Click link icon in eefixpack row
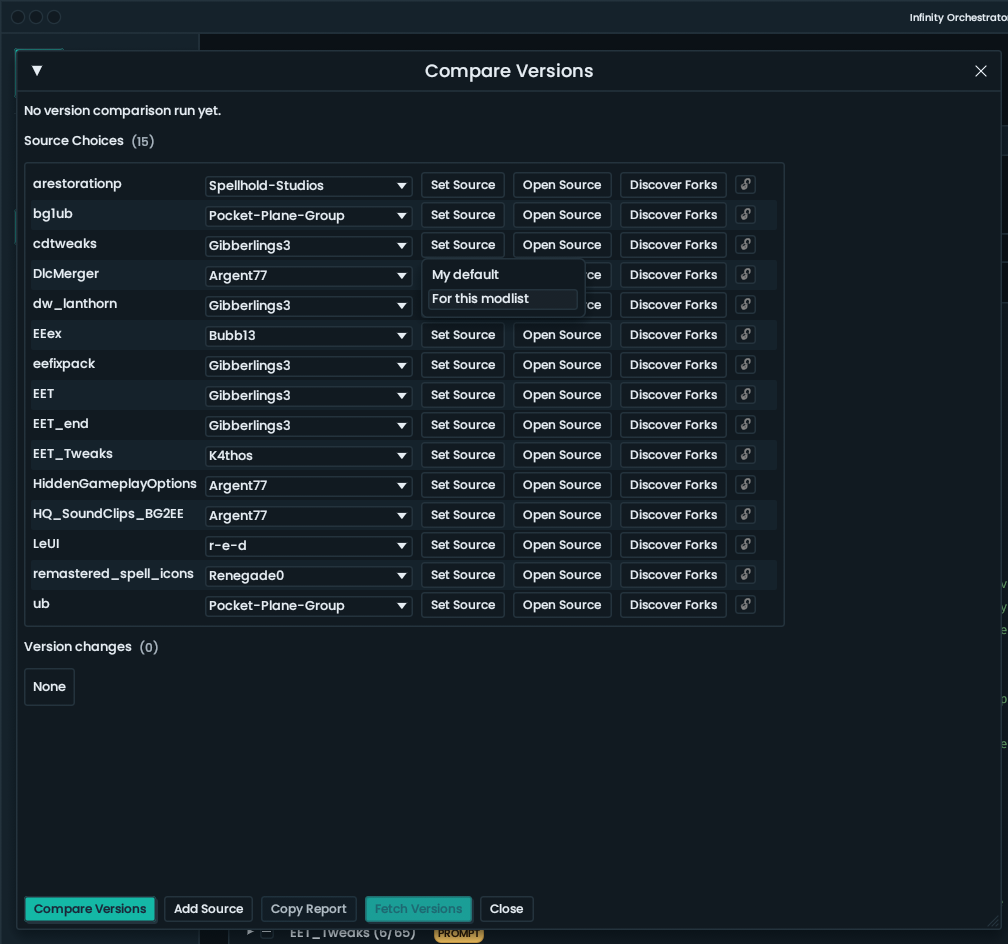1008x944 pixels. [745, 365]
